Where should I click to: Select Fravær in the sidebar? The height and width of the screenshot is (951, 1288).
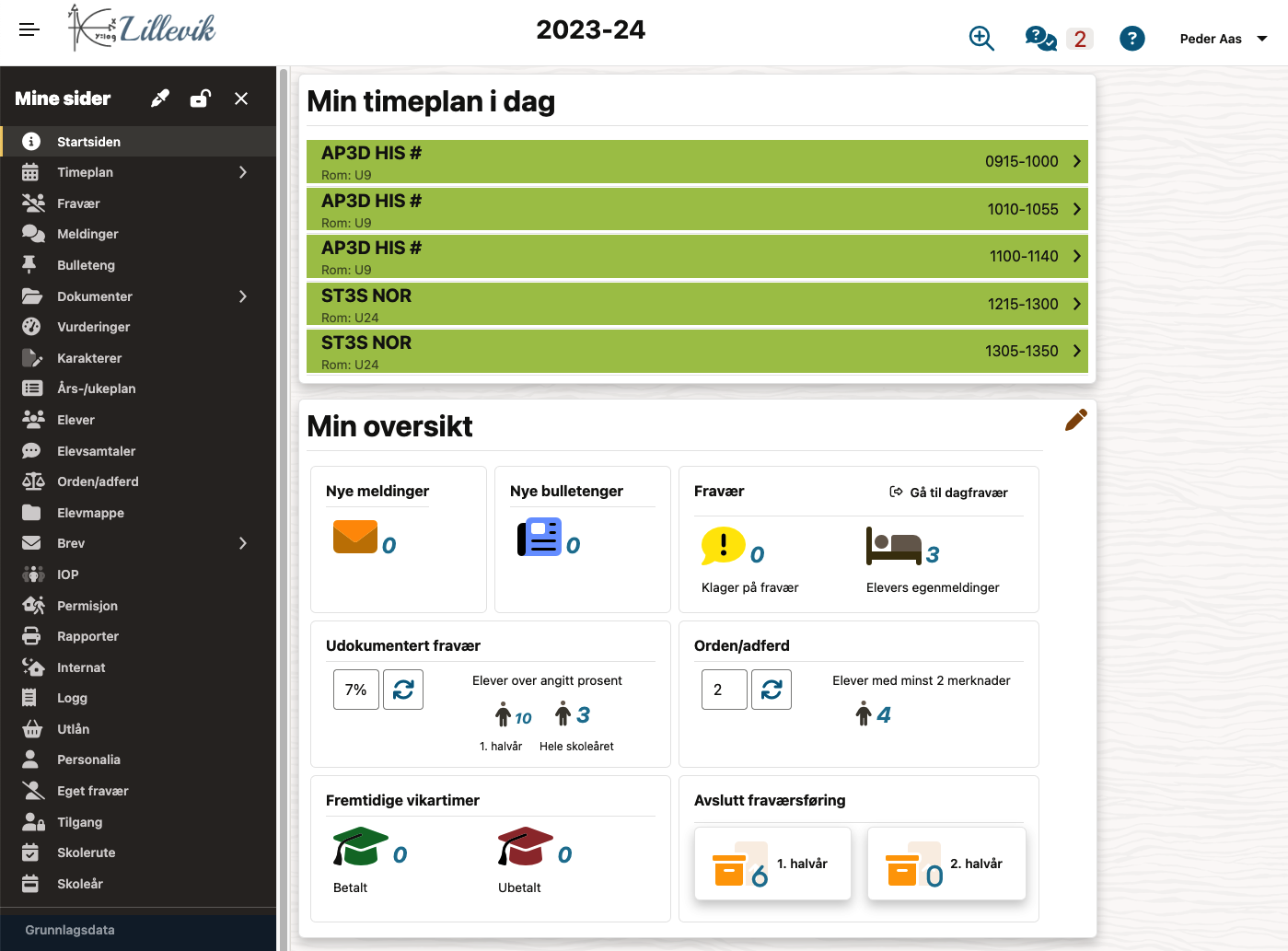pyautogui.click(x=78, y=203)
